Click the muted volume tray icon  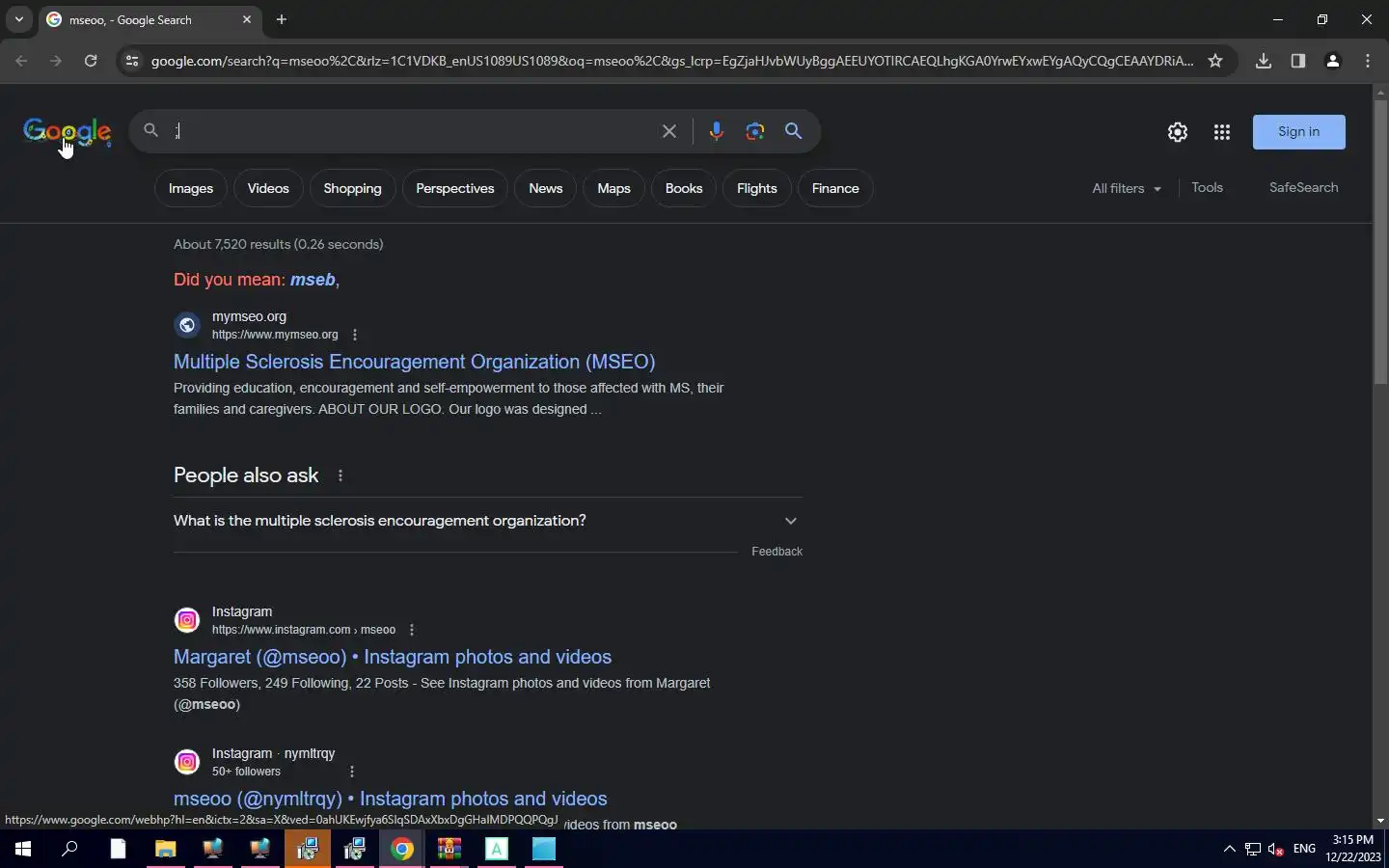(x=1276, y=849)
